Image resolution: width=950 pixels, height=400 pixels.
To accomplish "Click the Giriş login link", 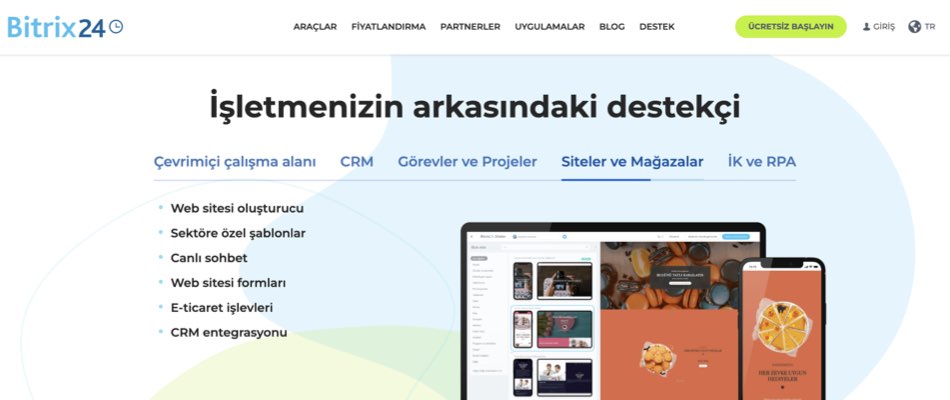I will (884, 27).
